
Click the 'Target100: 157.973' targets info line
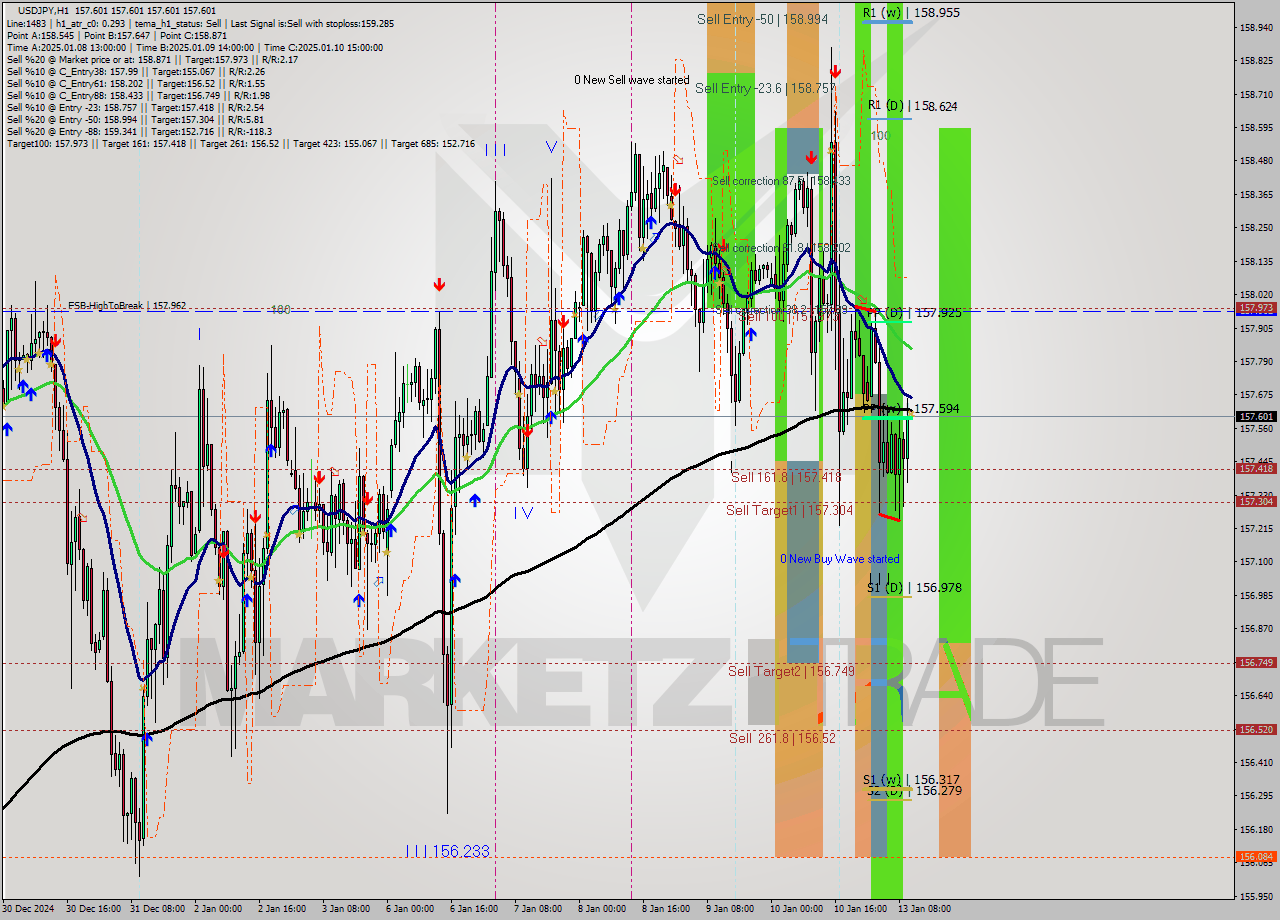pos(241,143)
